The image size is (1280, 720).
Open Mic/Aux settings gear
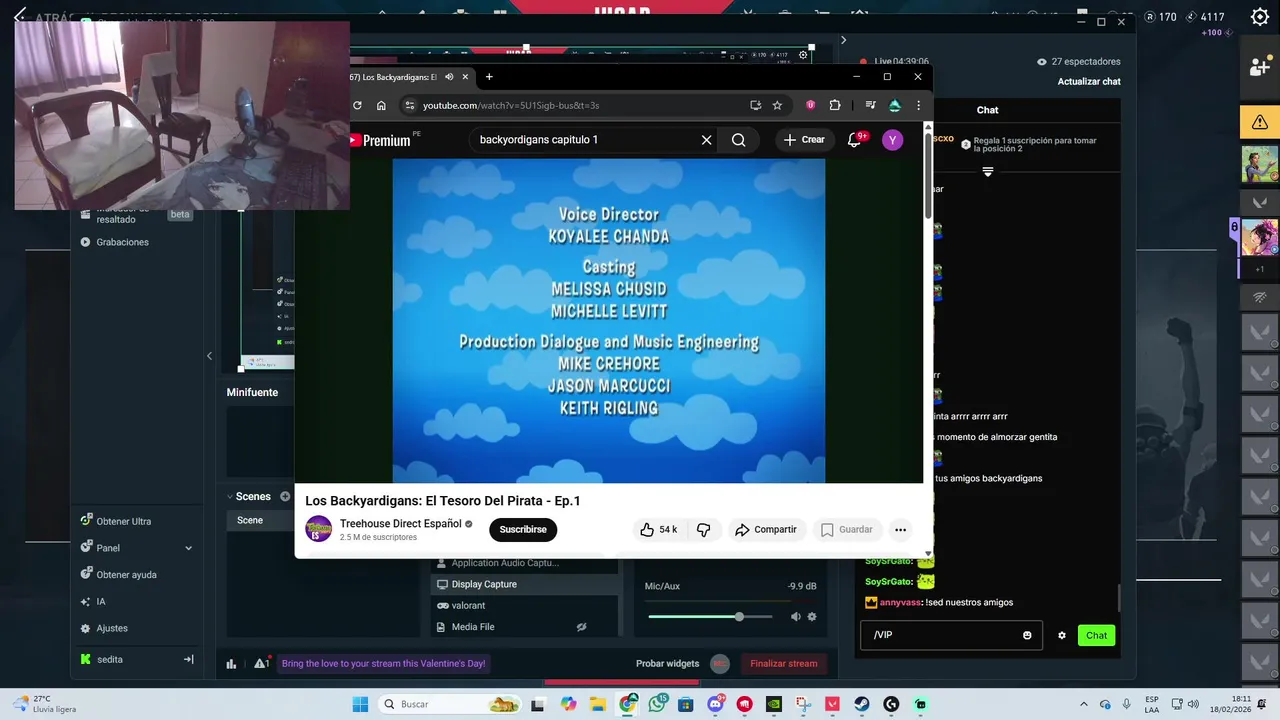point(812,617)
